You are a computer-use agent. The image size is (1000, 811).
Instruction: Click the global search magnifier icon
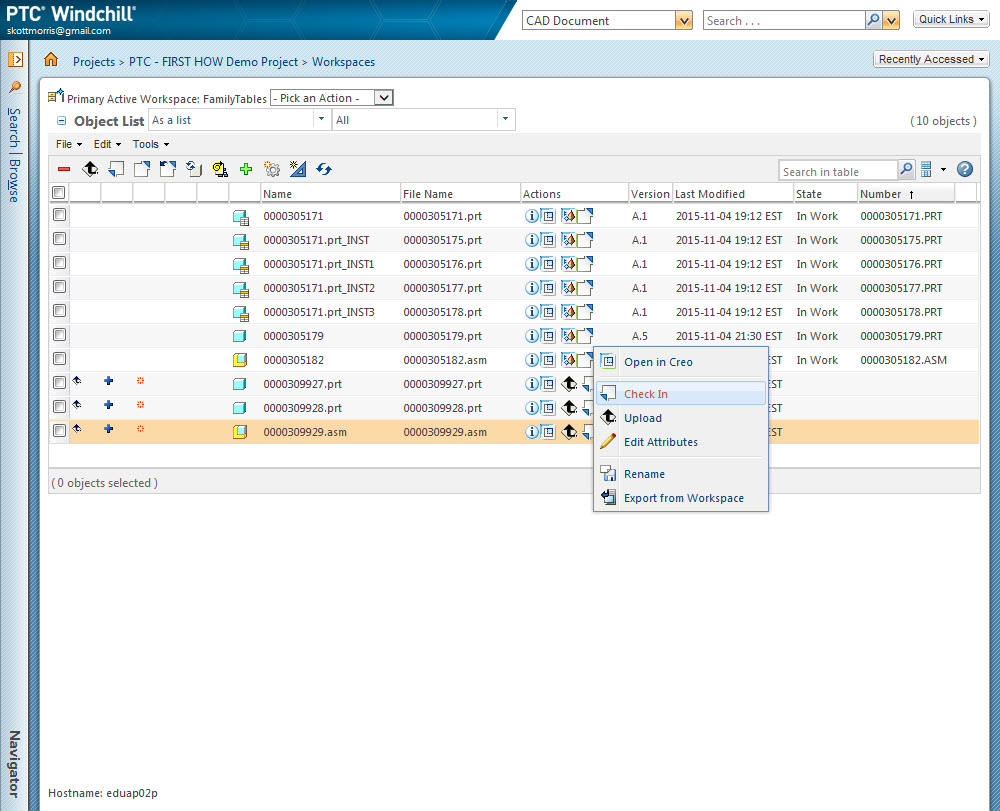click(873, 20)
